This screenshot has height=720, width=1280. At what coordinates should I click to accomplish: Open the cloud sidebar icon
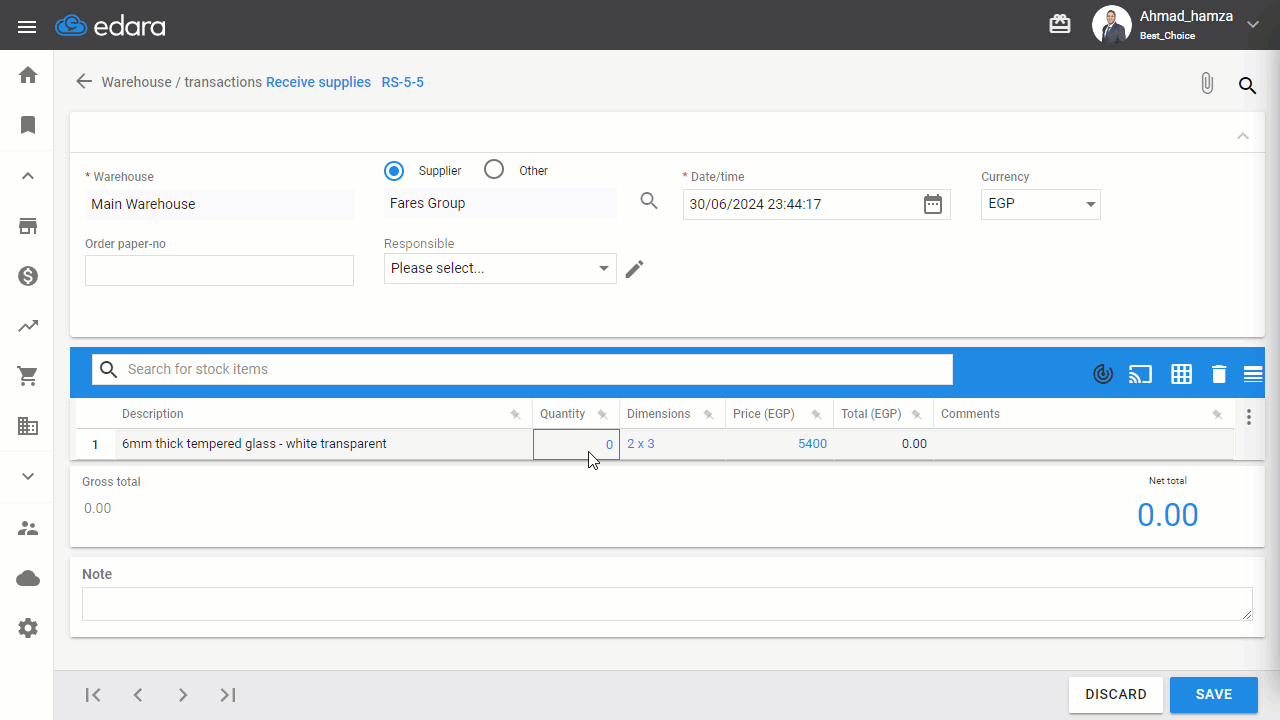point(28,578)
